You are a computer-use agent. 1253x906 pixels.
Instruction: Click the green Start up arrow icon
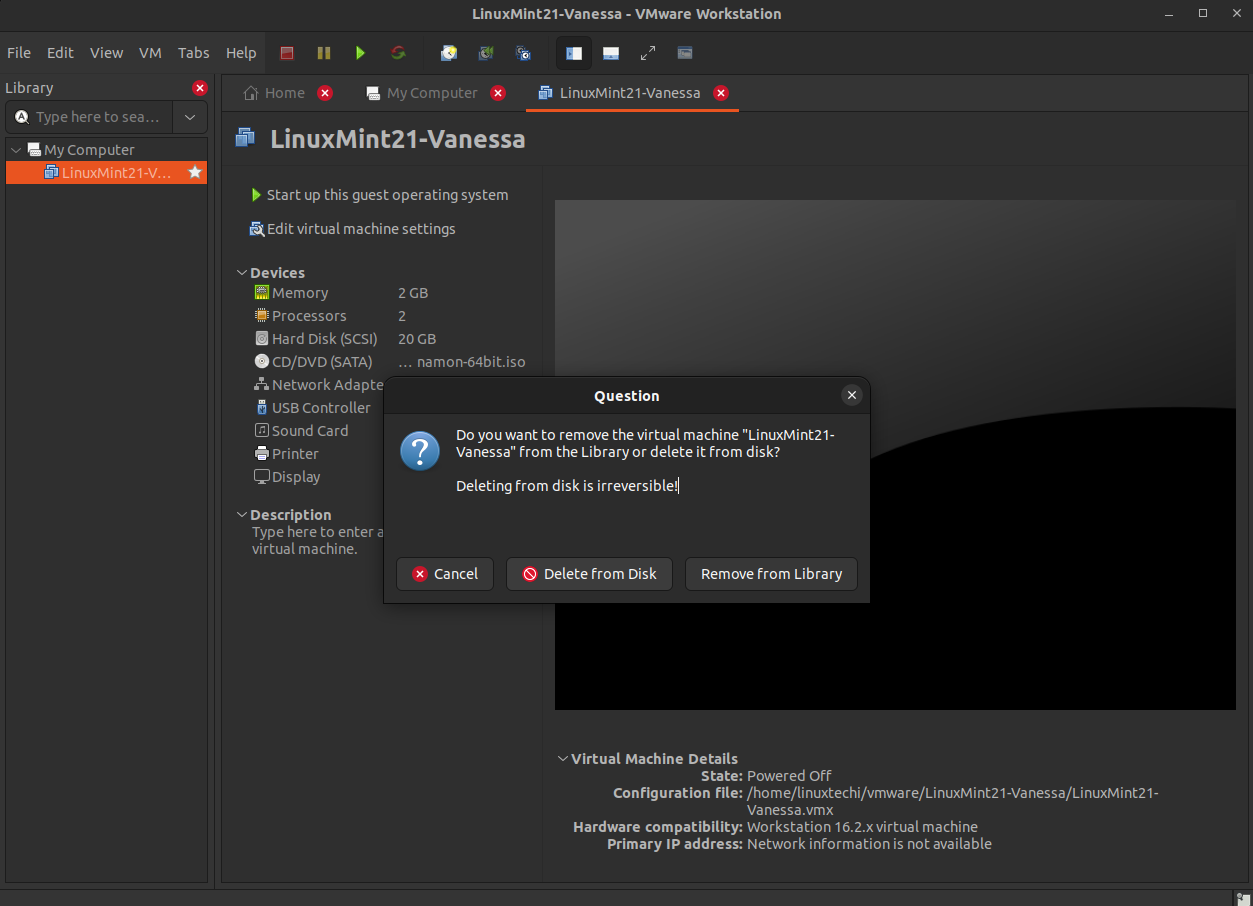point(257,195)
